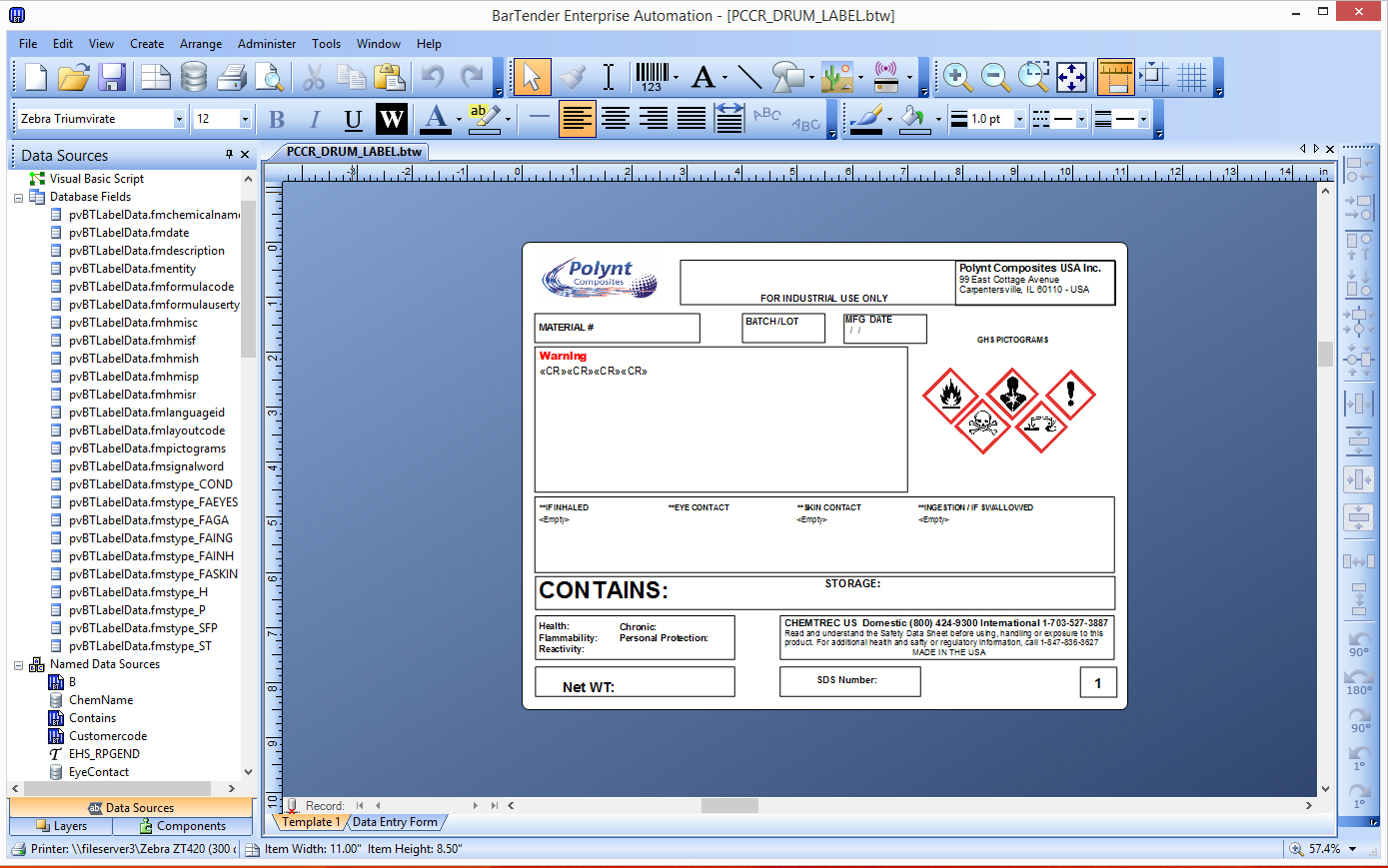Pin the Data Sources panel

(x=229, y=155)
